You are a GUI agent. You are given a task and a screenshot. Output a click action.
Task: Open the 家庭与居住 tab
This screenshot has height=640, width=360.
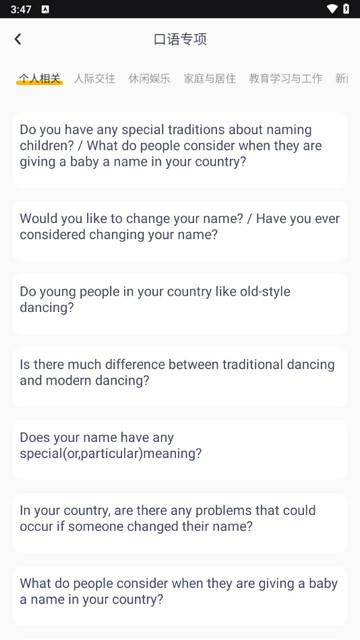point(210,78)
